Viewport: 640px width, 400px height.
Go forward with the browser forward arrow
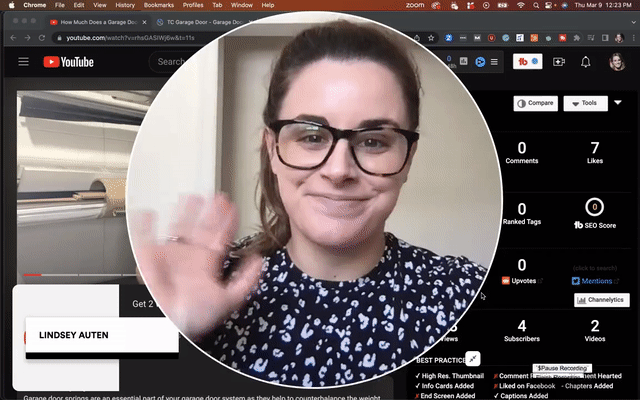pos(27,38)
